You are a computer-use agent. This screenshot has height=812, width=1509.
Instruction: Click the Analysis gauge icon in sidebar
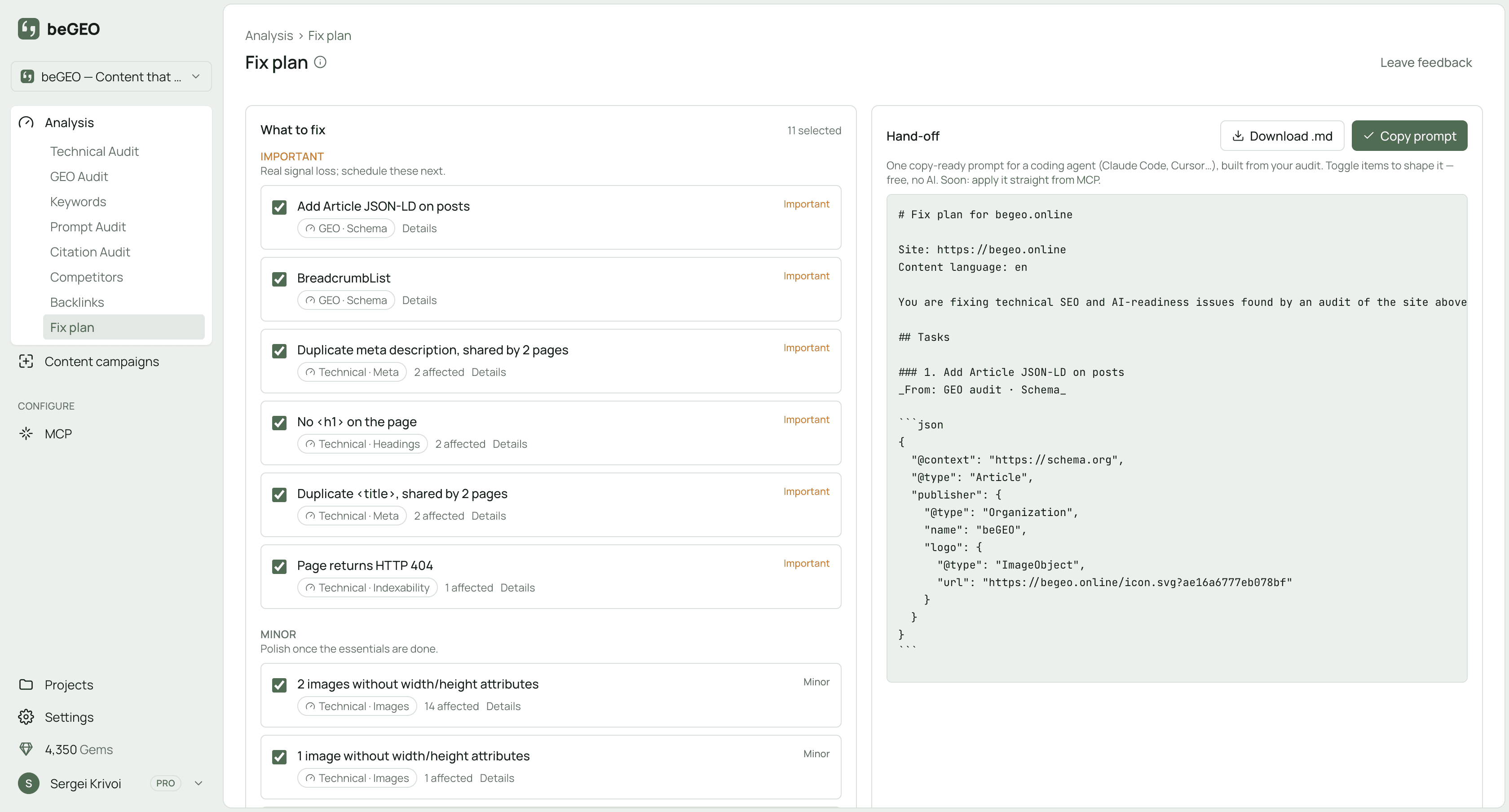coord(26,123)
